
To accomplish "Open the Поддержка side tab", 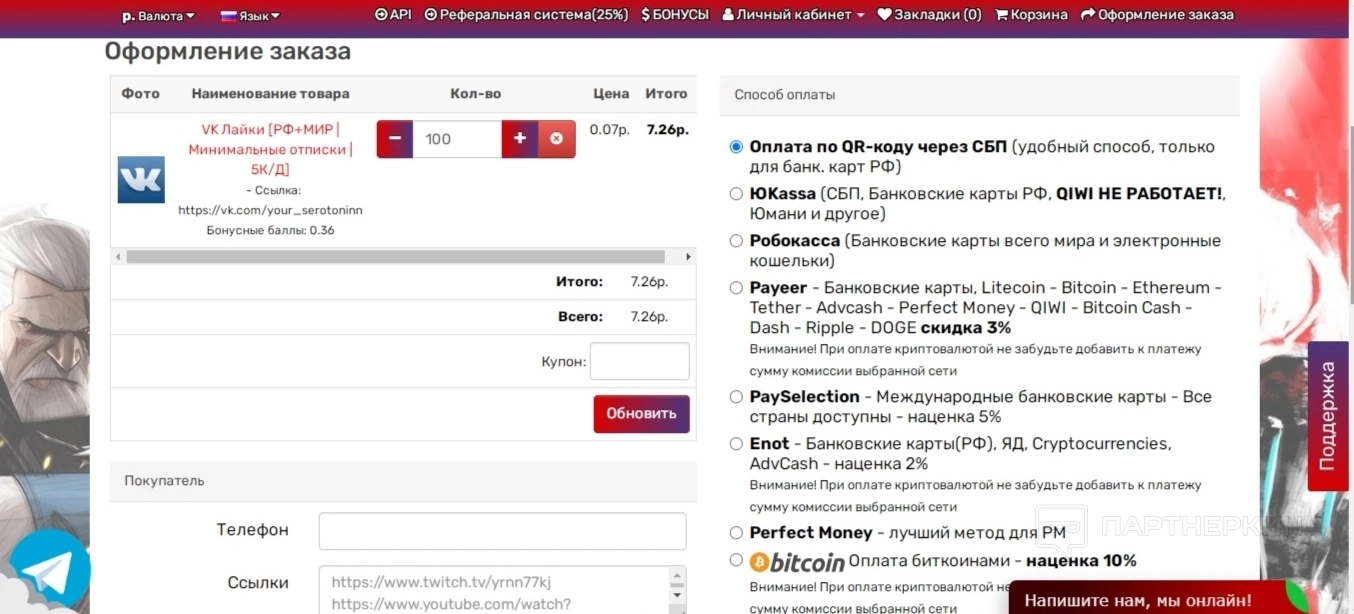I will (1328, 416).
